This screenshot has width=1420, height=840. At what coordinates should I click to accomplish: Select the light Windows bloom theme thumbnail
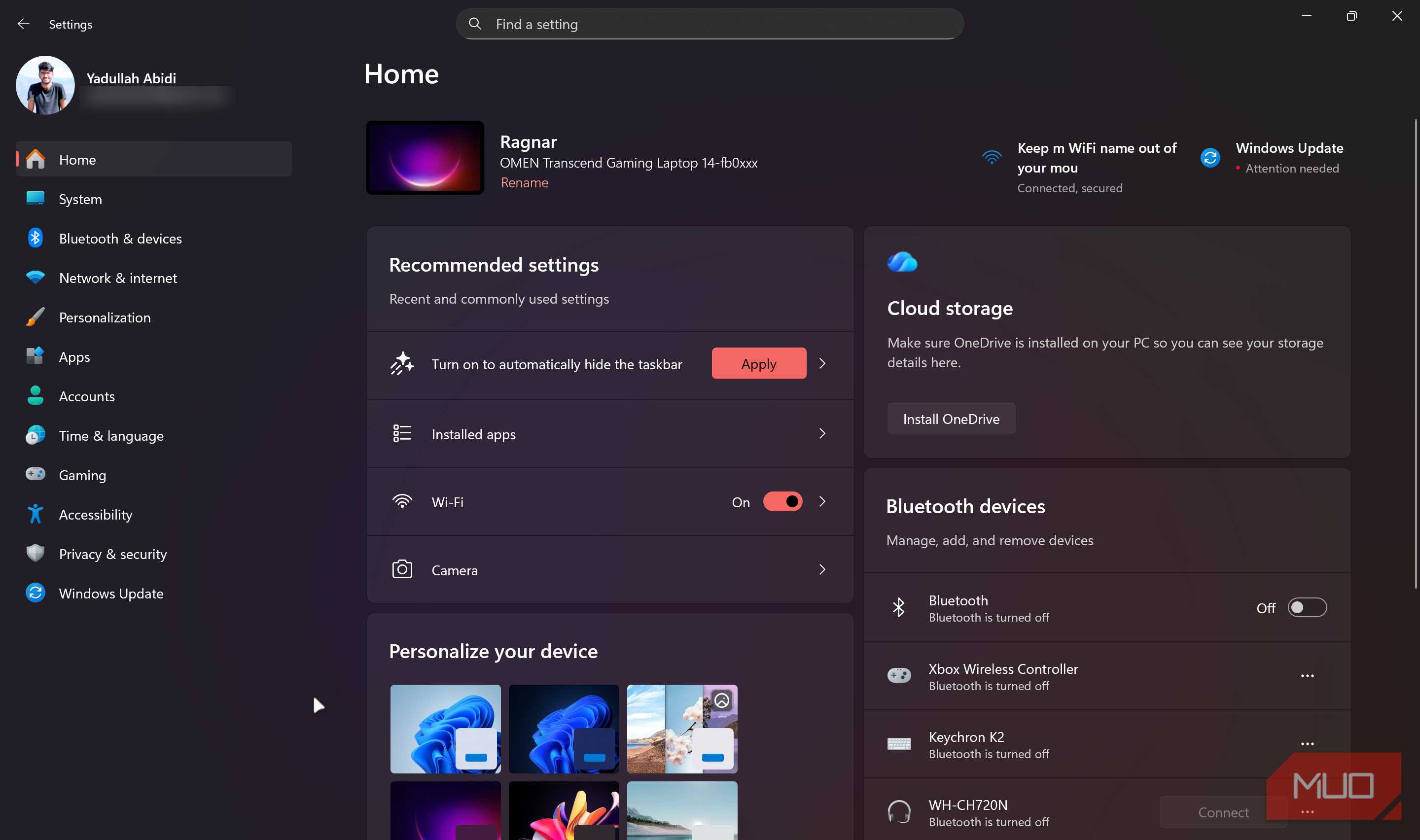445,729
